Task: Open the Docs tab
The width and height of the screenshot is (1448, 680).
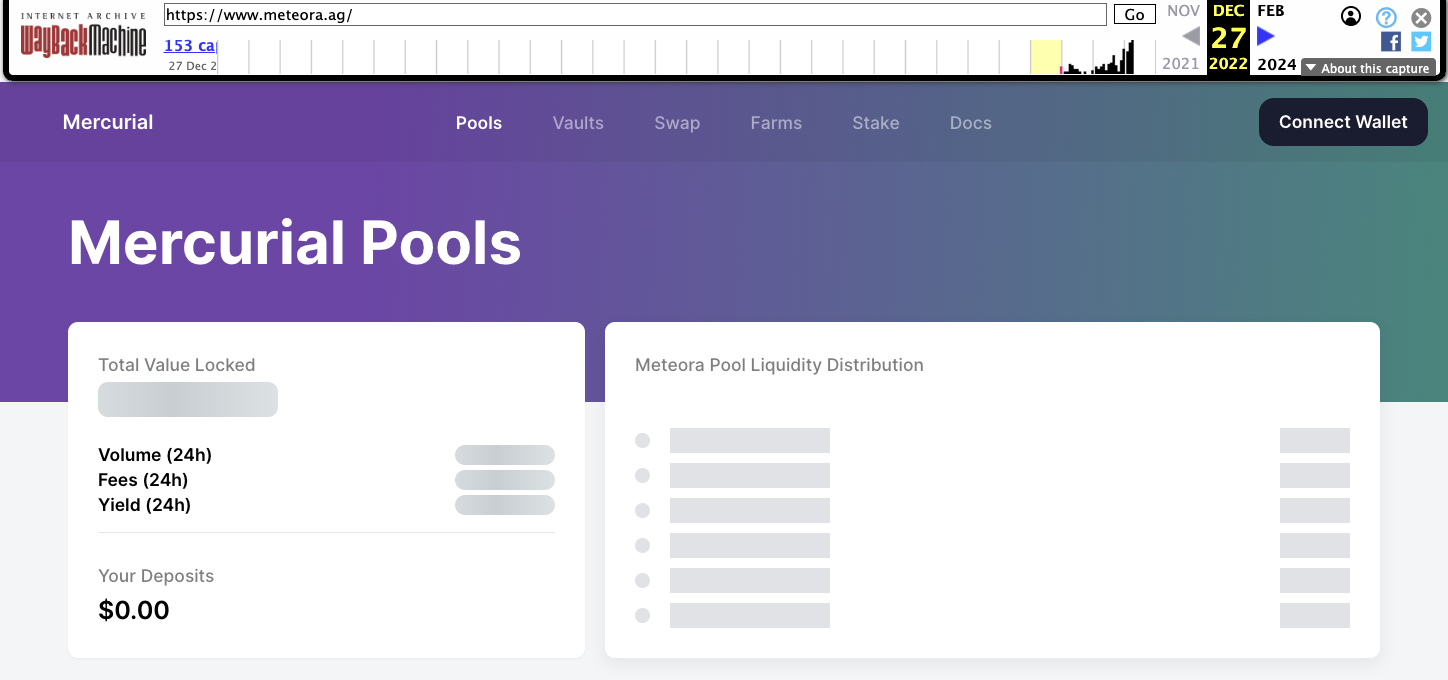Action: tap(971, 123)
